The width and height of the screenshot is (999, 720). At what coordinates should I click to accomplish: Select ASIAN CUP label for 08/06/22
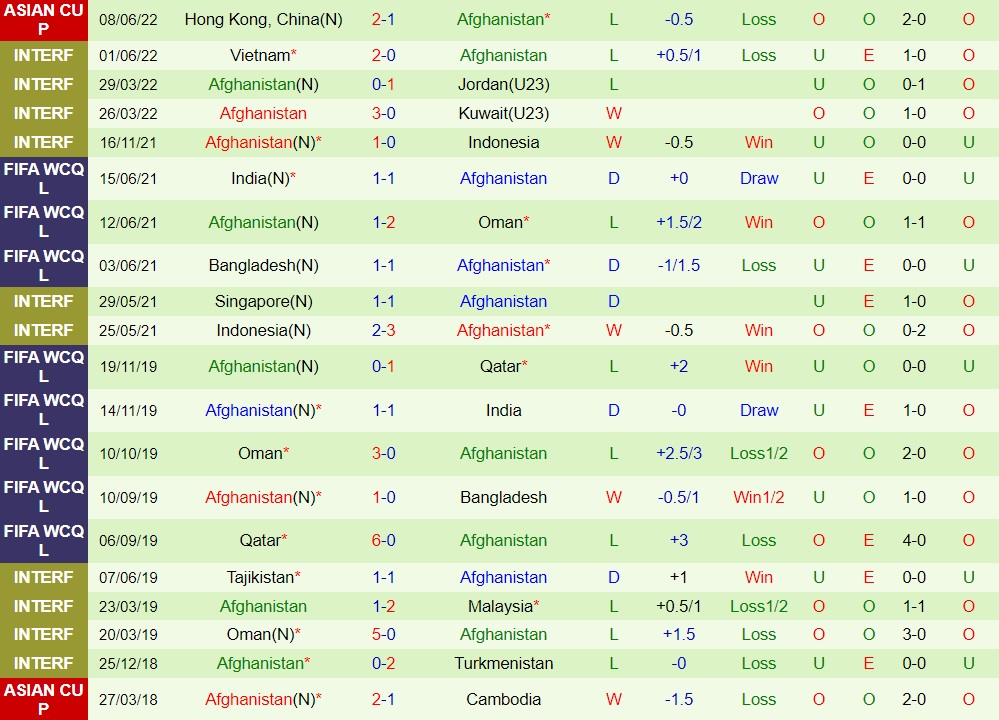pos(43,20)
